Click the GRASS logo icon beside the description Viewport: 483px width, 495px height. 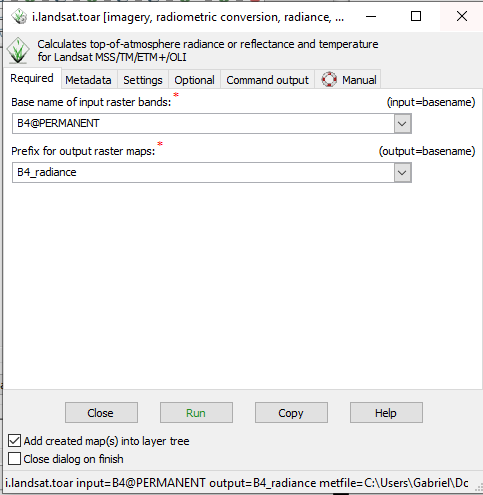click(18, 50)
